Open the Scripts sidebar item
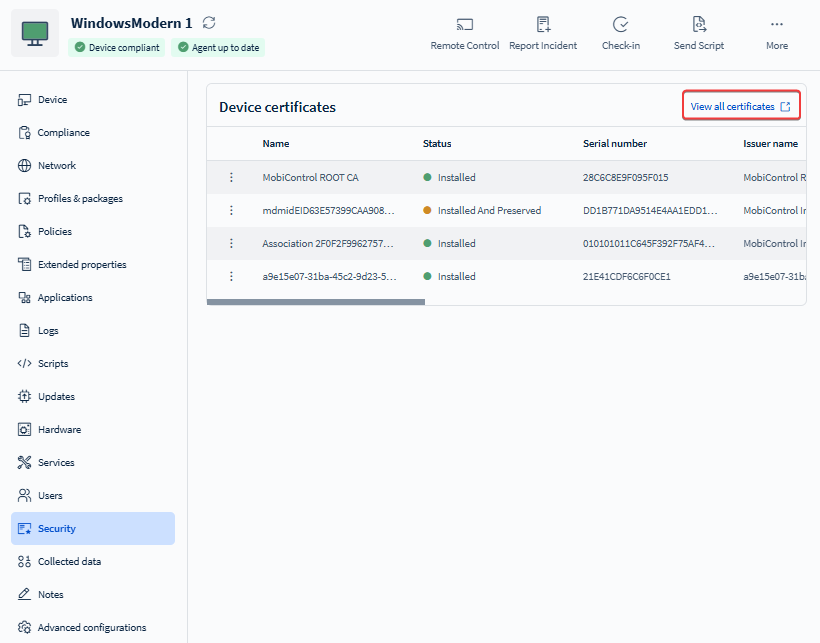 53,364
